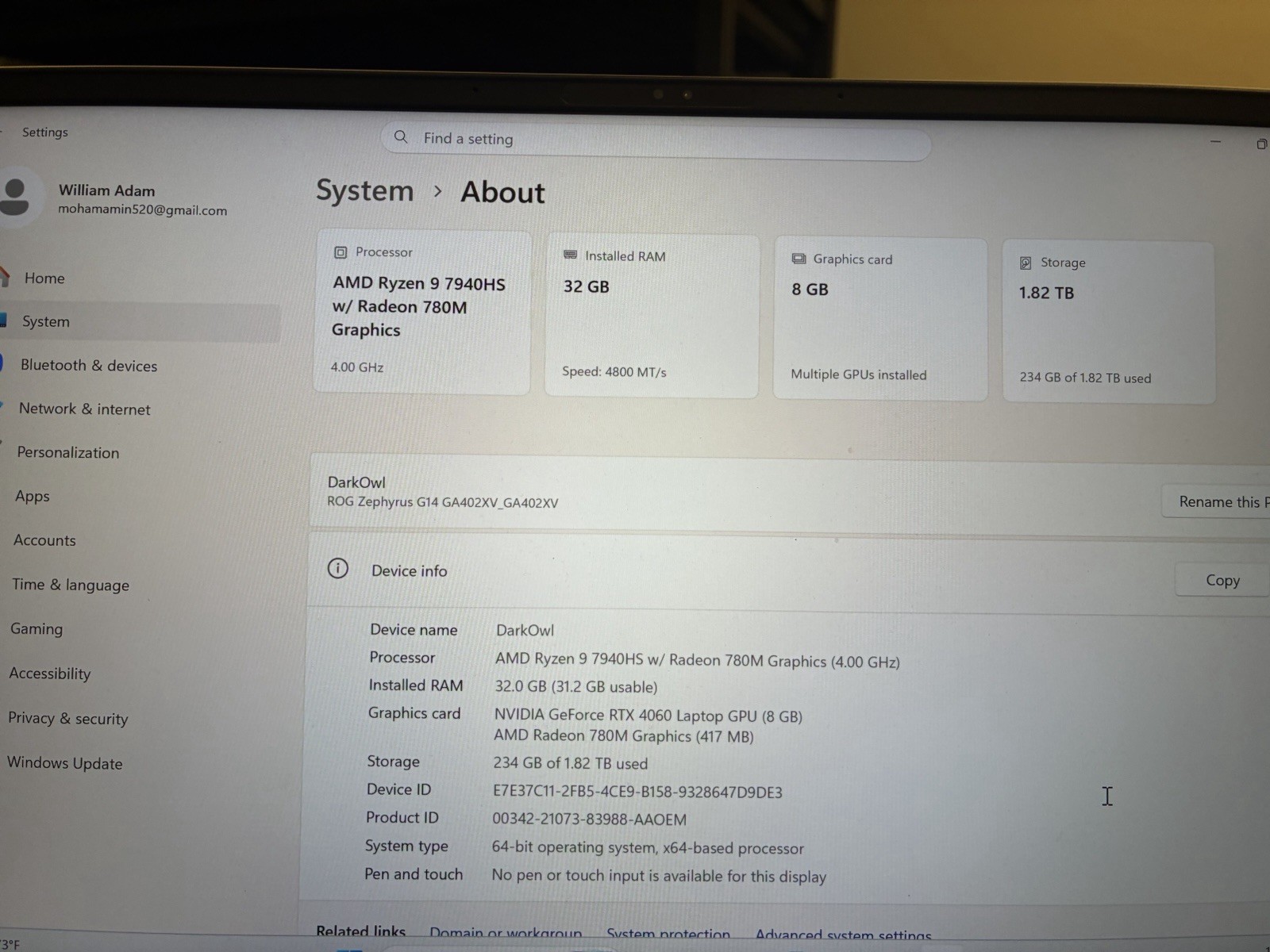Viewport: 1270px width, 952px height.
Task: Minimize the Settings window
Action: [x=1215, y=142]
